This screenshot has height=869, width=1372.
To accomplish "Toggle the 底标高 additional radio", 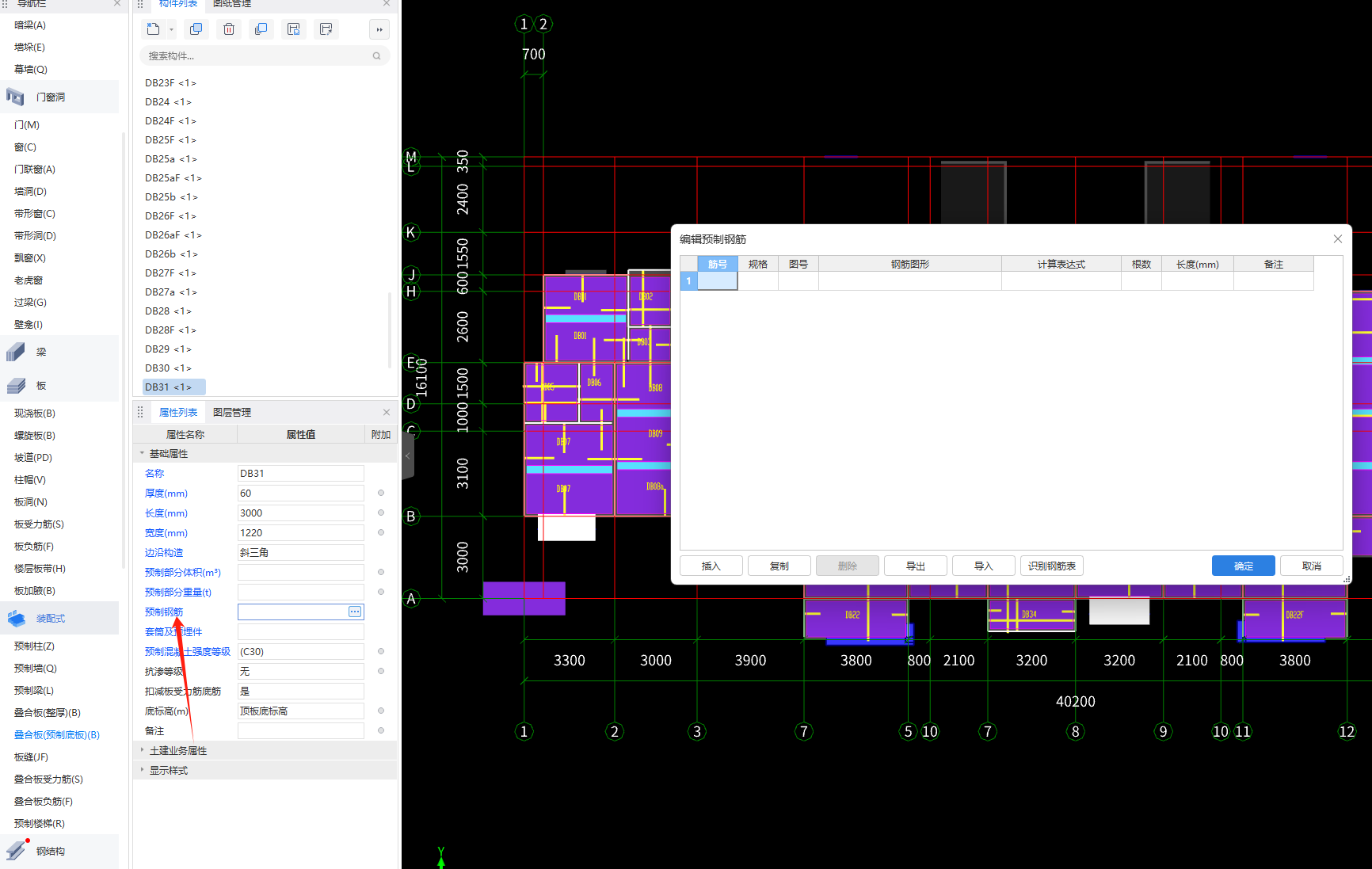I will (x=381, y=711).
